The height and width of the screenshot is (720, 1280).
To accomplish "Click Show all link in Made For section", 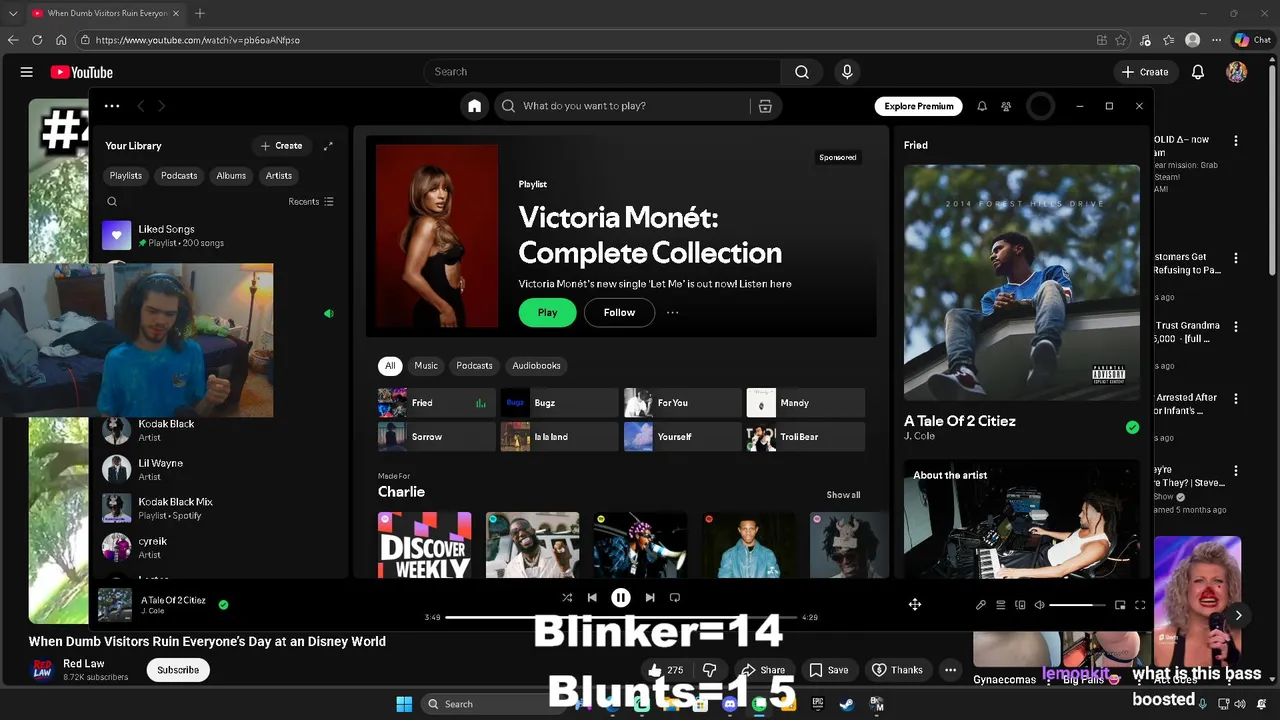I will [x=843, y=495].
